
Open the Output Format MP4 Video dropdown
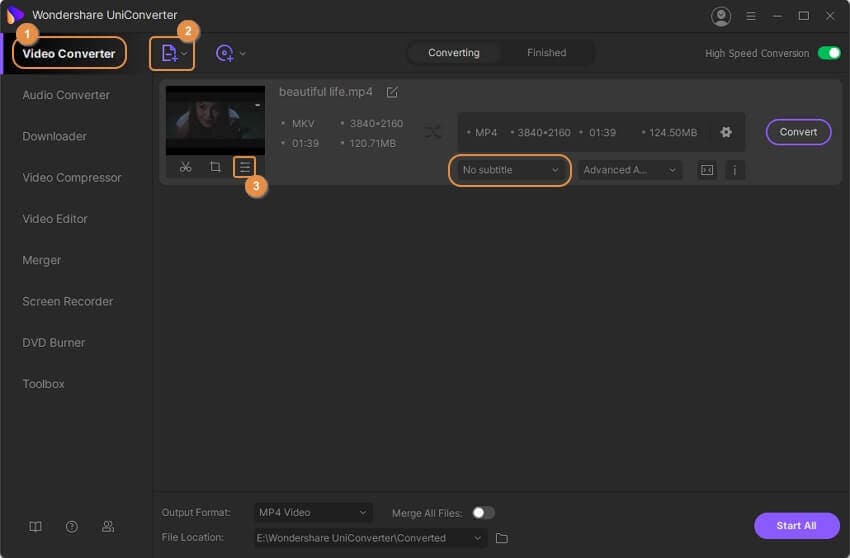click(313, 512)
